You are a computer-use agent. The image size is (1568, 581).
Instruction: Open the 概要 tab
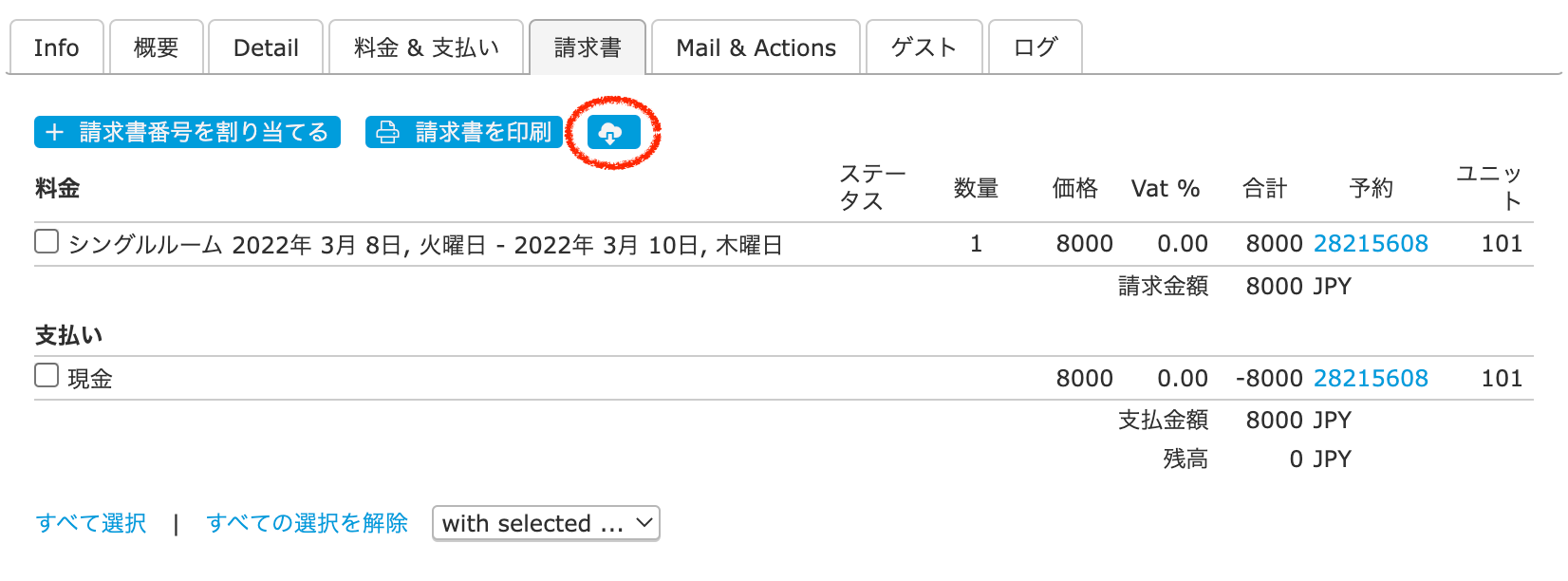[x=157, y=47]
